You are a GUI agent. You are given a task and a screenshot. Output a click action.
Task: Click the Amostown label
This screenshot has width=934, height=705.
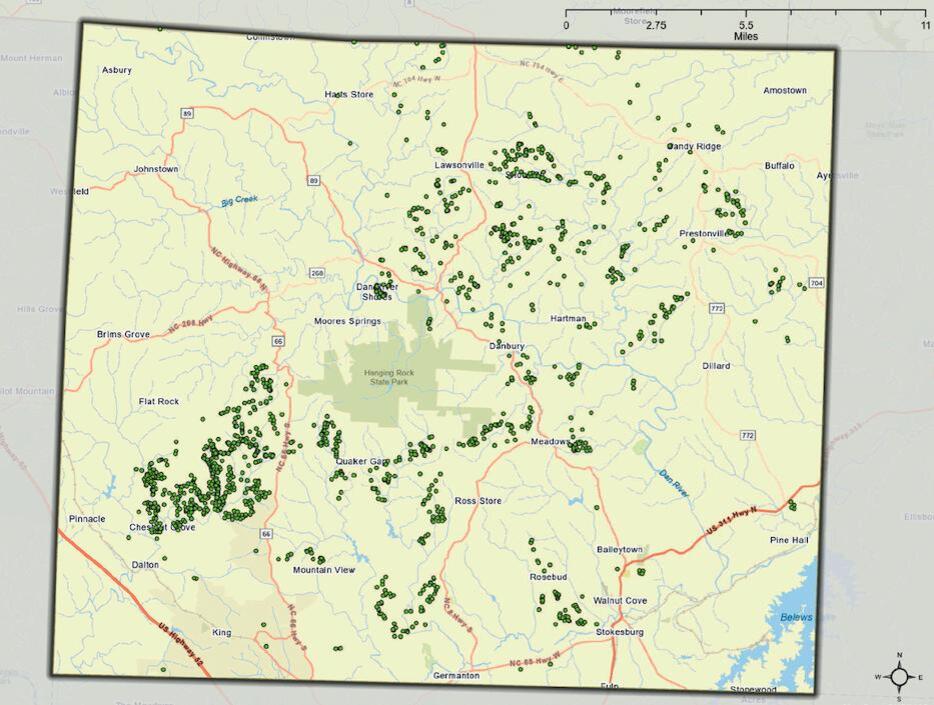point(785,91)
